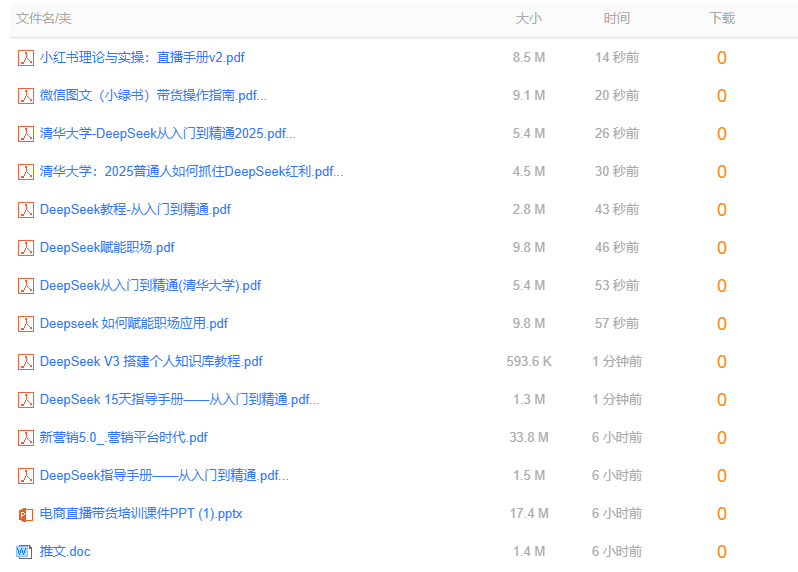
Task: Click the 53 秒前 time value
Action: click(x=617, y=285)
